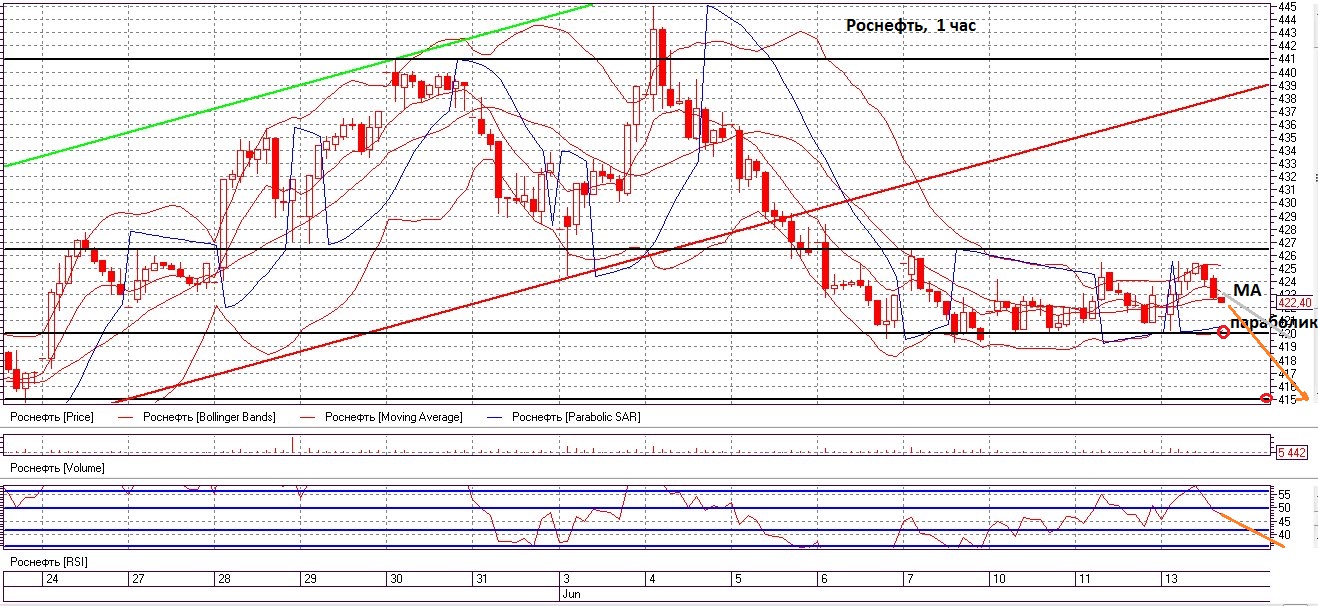Click price axis label 429
Viewport: 1318px width, 606px height.
point(1287,216)
